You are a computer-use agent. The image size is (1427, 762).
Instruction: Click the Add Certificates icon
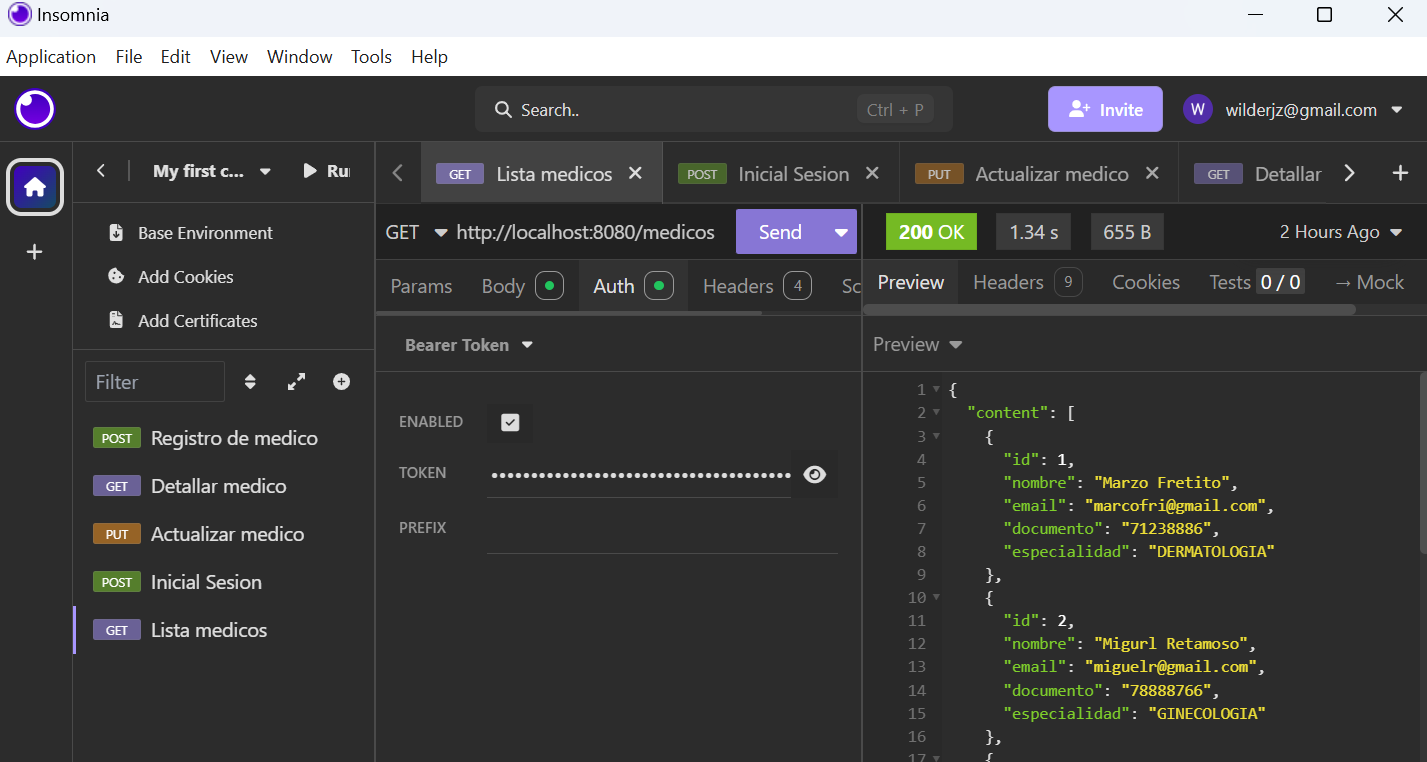(116, 321)
